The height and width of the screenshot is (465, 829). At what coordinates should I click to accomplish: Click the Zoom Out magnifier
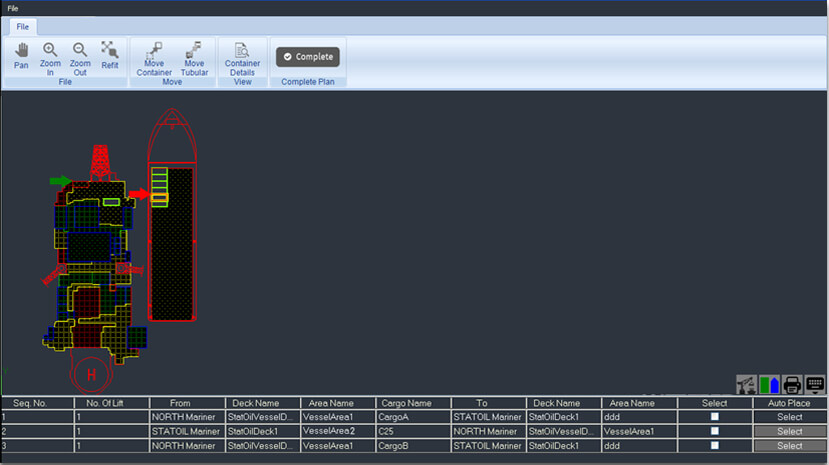click(80, 56)
